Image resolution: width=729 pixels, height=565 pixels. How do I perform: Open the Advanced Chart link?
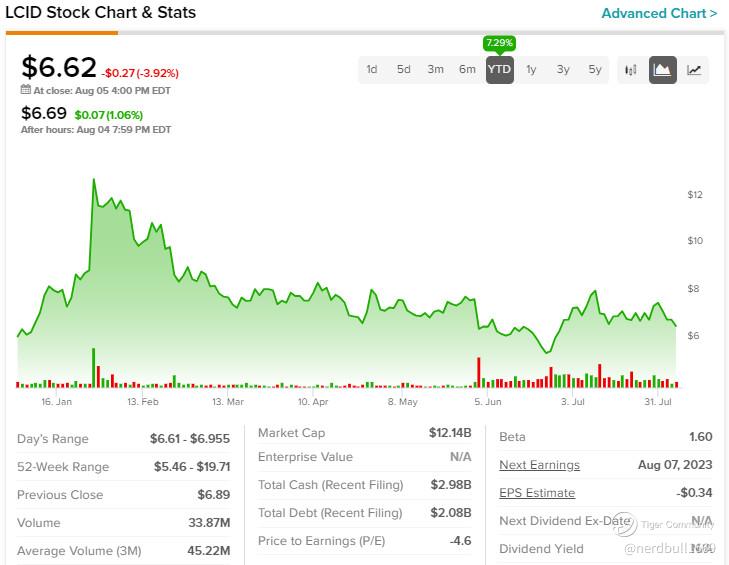[x=659, y=13]
